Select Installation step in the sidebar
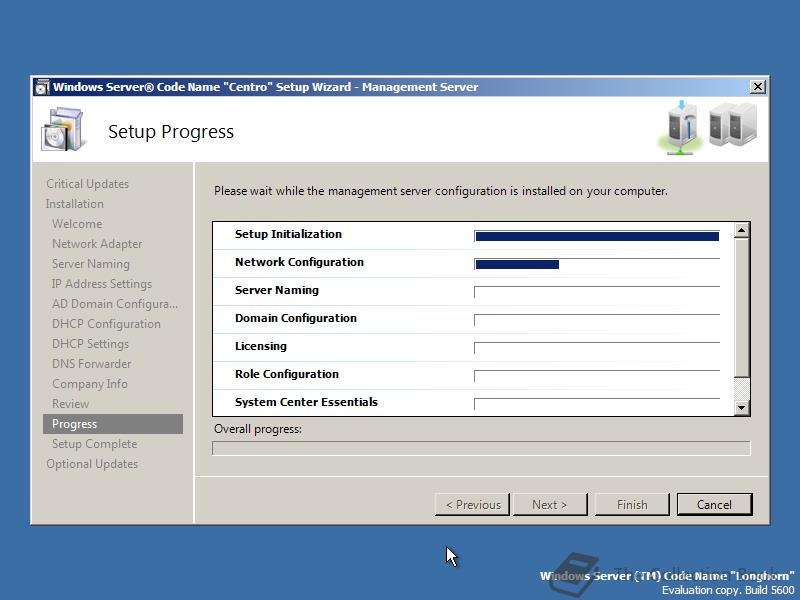The height and width of the screenshot is (600, 800). click(x=74, y=204)
